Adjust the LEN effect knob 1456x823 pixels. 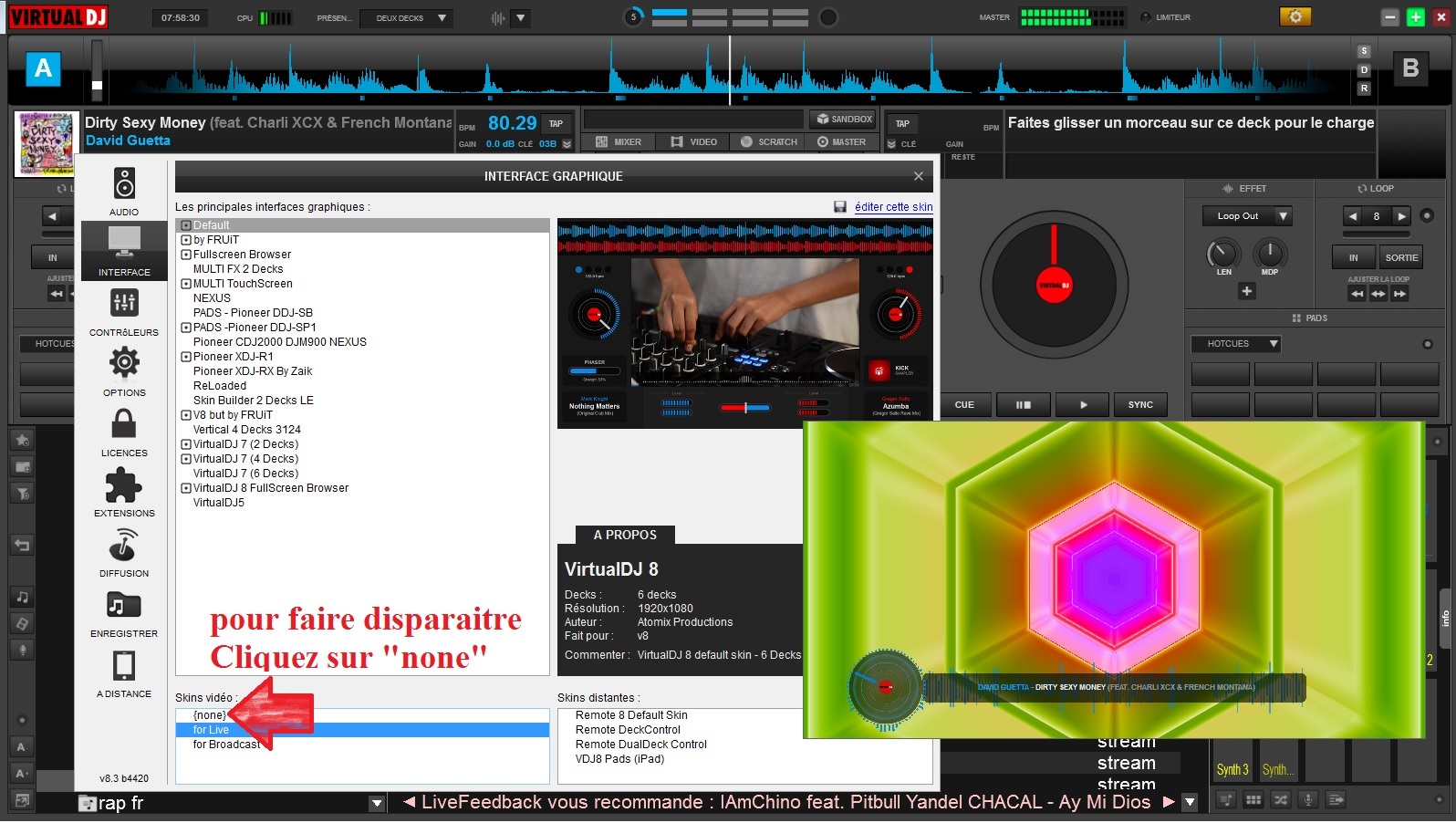click(x=1222, y=254)
